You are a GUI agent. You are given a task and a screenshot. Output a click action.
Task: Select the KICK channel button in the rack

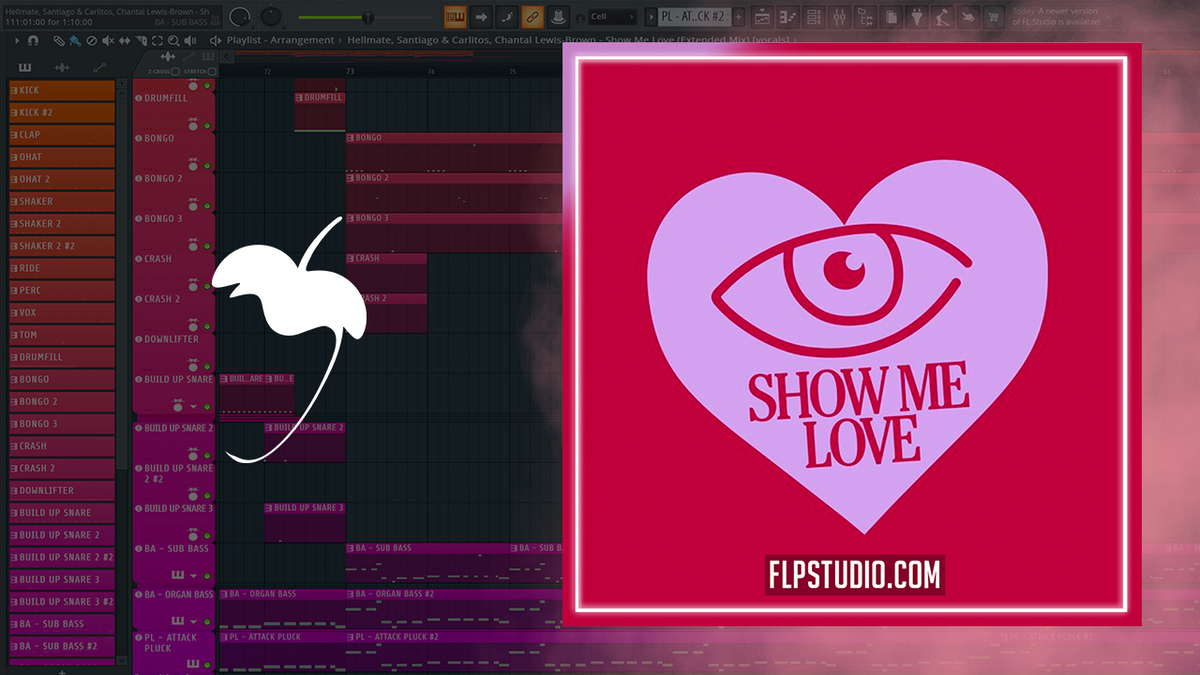click(x=62, y=90)
